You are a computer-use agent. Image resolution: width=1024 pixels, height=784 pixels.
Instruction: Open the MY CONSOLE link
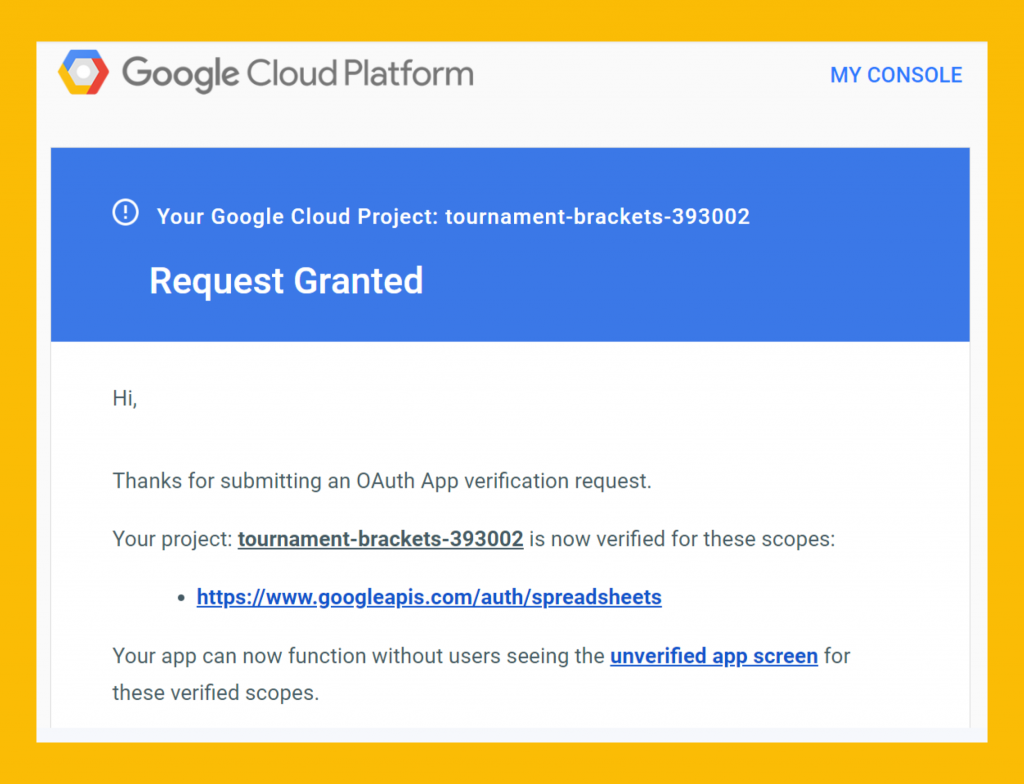tap(896, 75)
